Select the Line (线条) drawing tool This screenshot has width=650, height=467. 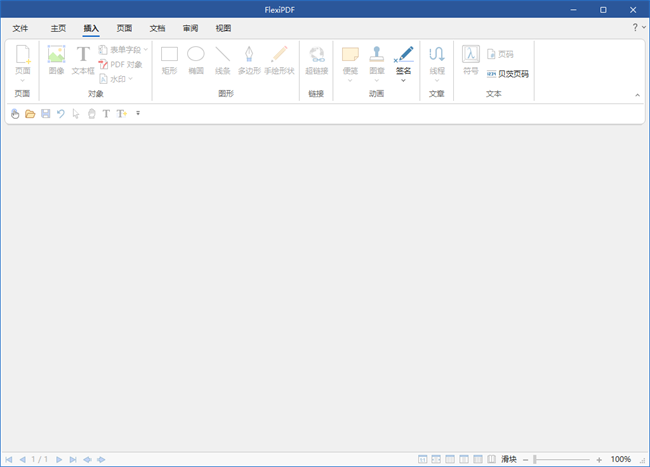[x=223, y=60]
